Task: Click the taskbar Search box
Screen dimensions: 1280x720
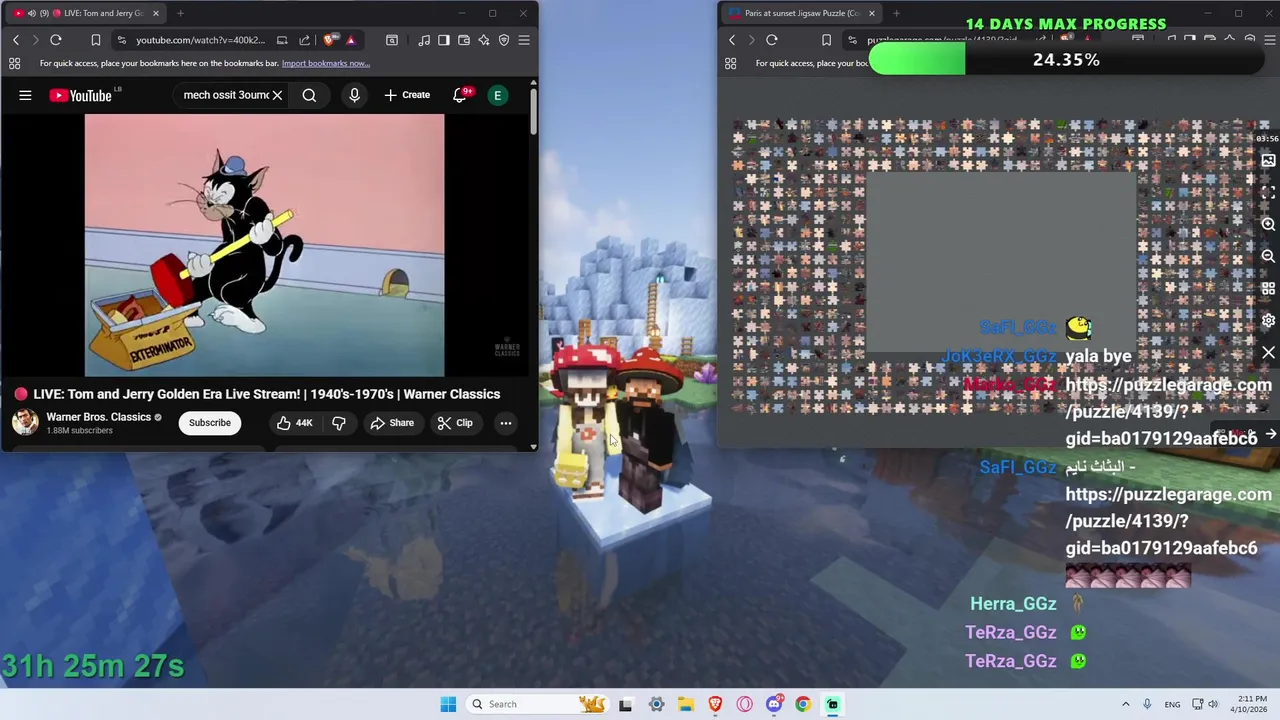Action: coord(537,704)
